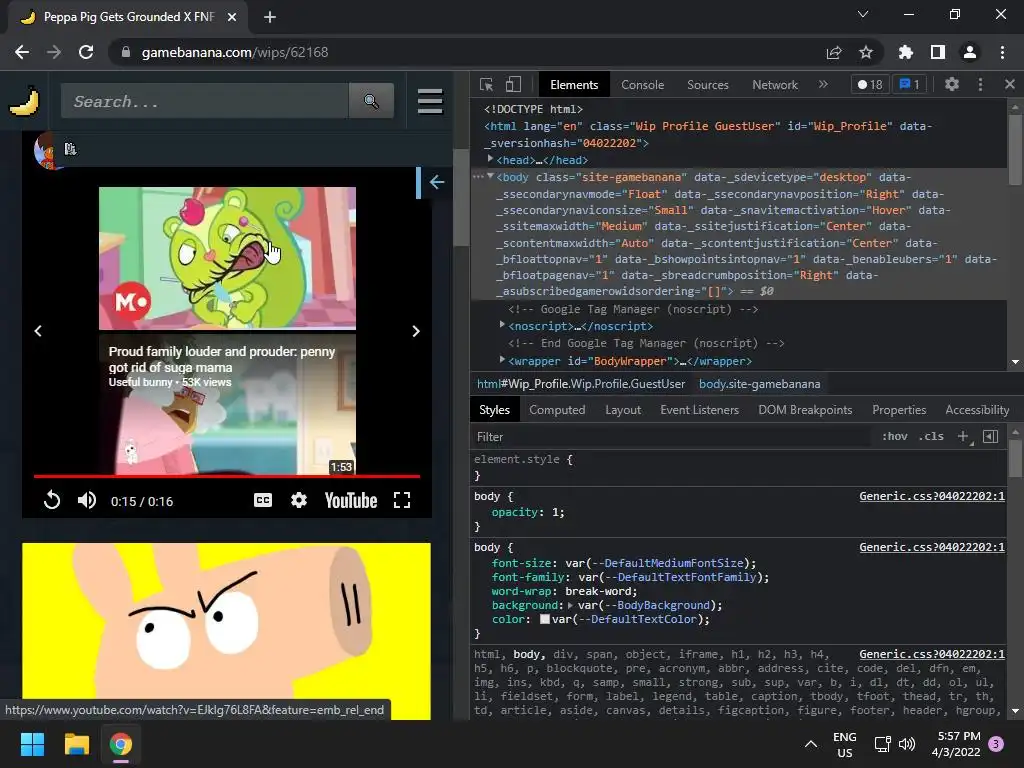Open the Layout pane tab
The width and height of the screenshot is (1024, 768).
coord(623,410)
